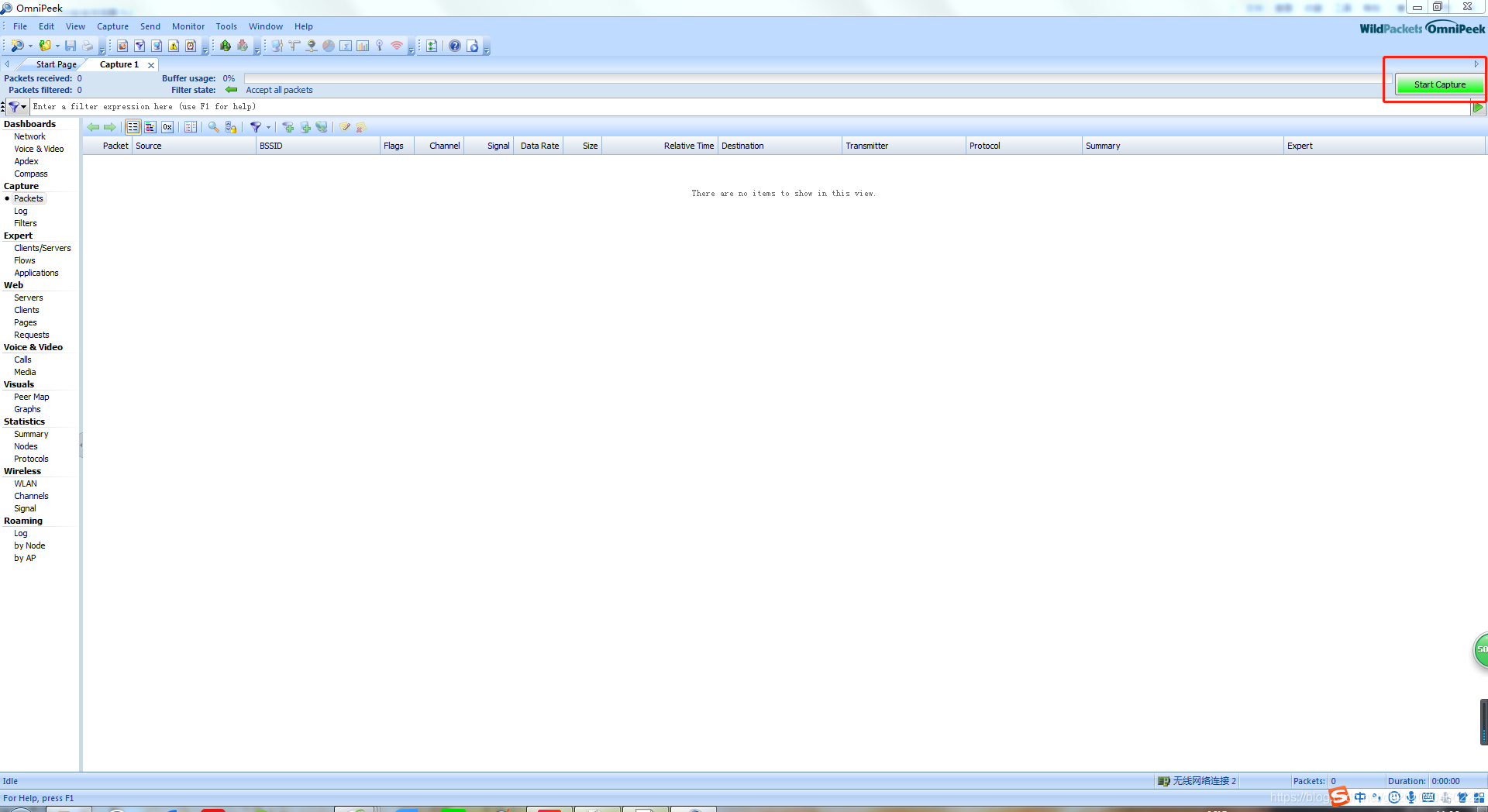Toggle the 0x hex view button
The height and width of the screenshot is (812, 1488).
[167, 127]
